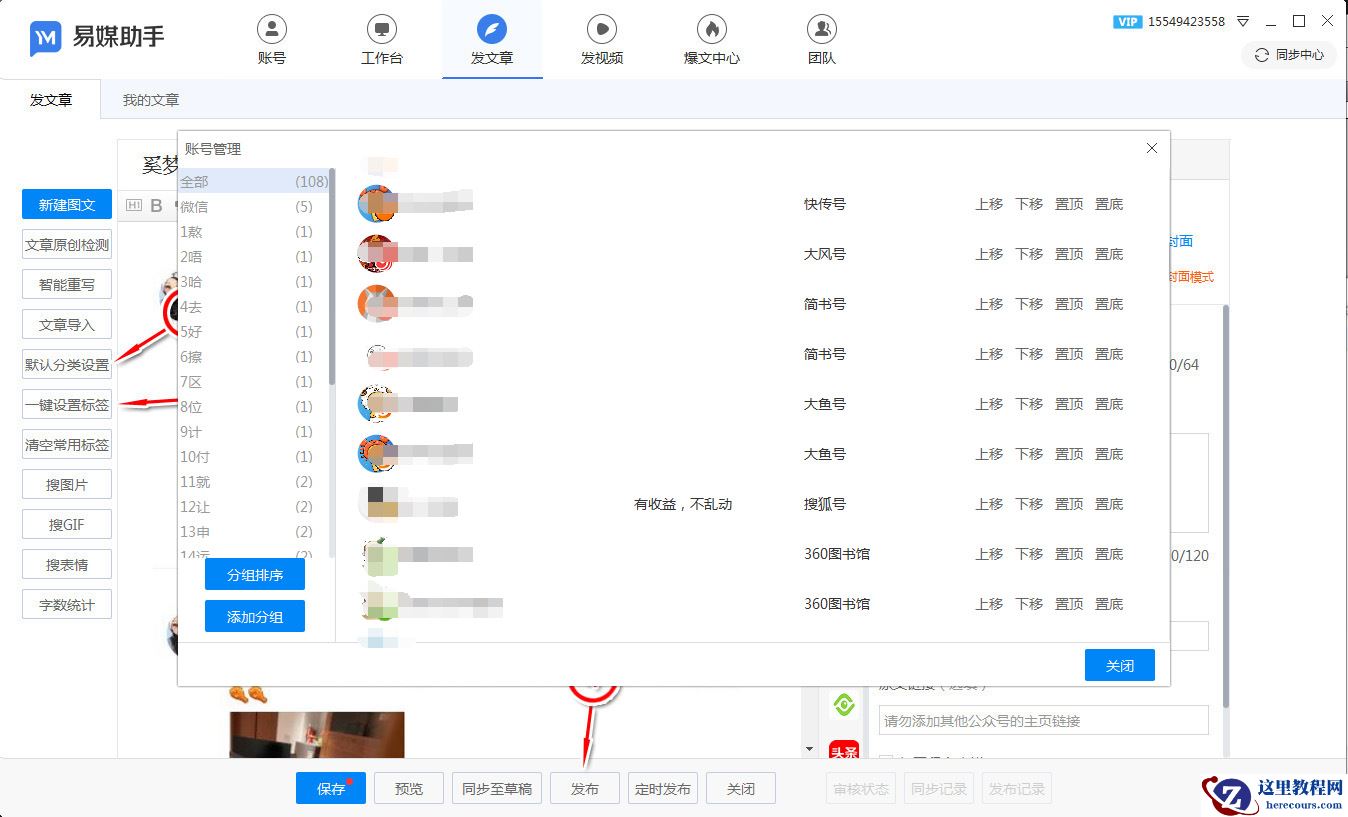Viewport: 1348px width, 817px height.
Task: Select the 全部 (108) group
Action: (254, 182)
